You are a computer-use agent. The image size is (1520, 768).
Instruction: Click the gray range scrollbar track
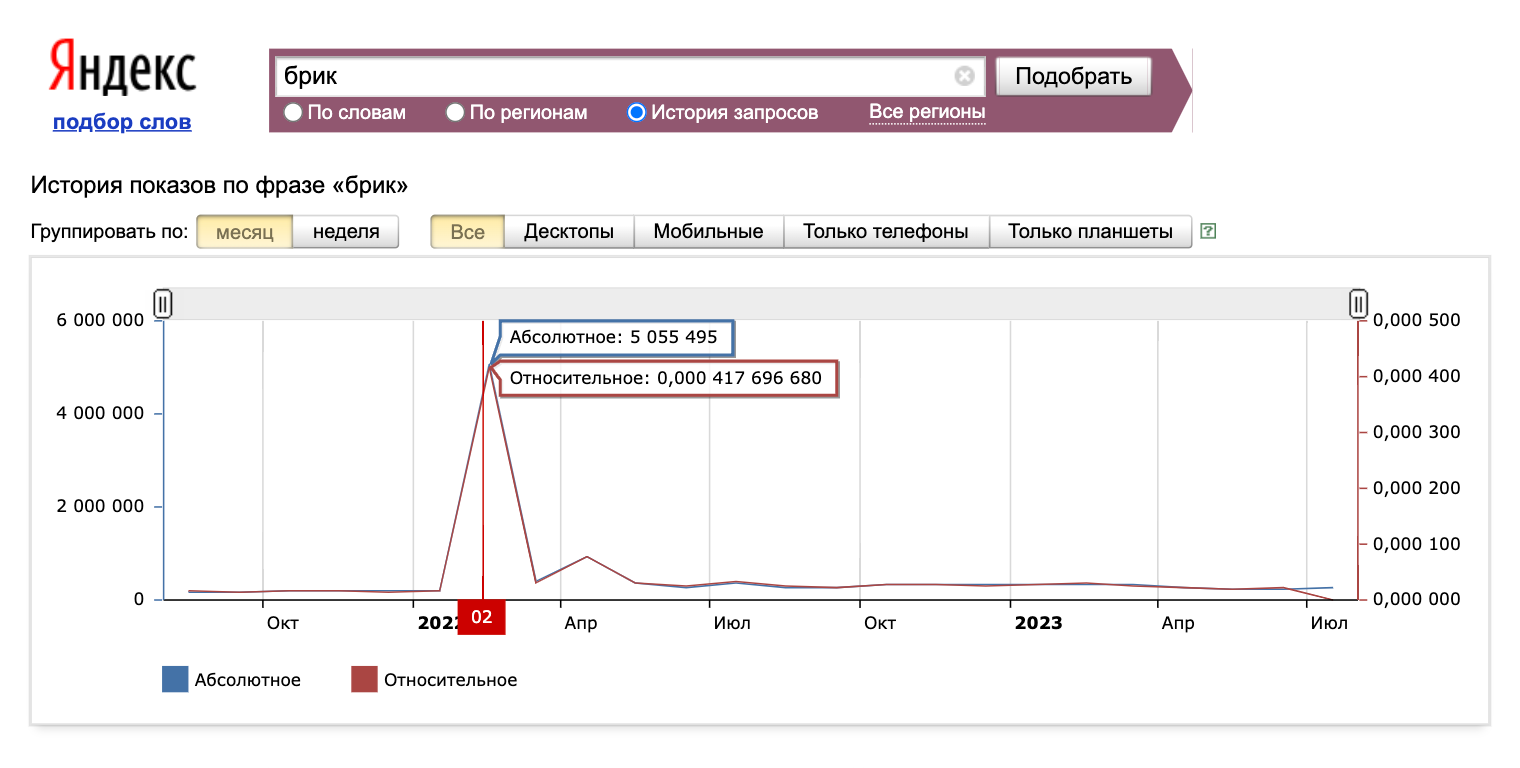(760, 303)
